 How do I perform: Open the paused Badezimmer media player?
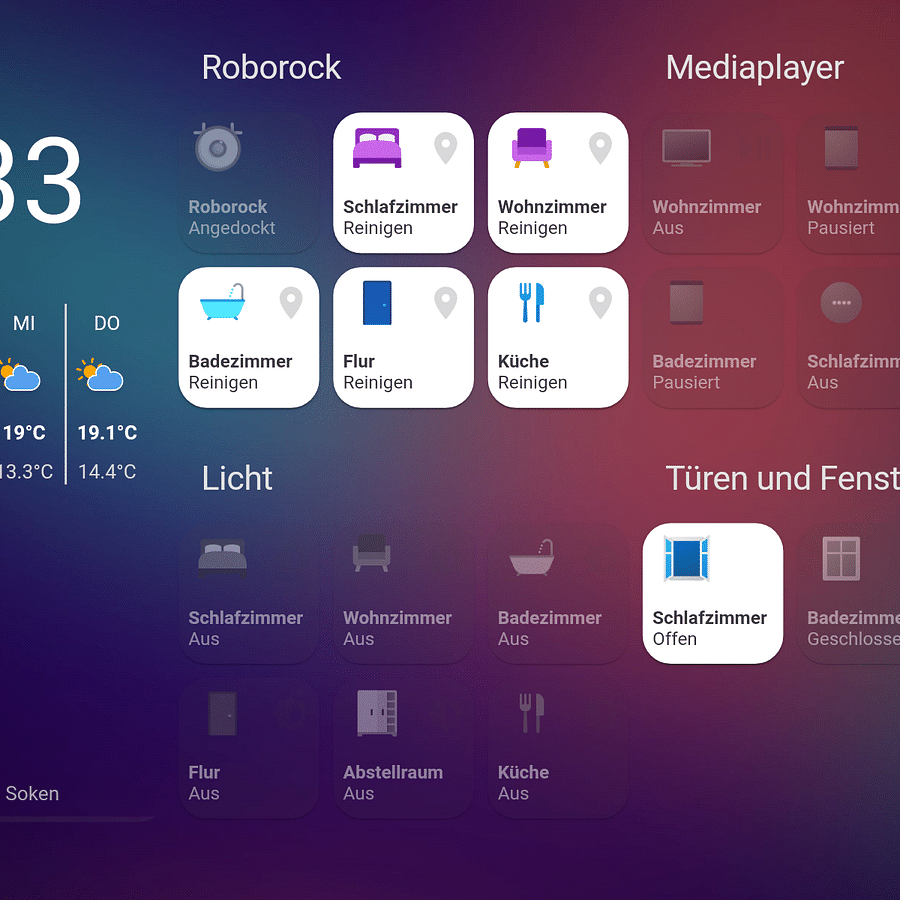[x=712, y=337]
